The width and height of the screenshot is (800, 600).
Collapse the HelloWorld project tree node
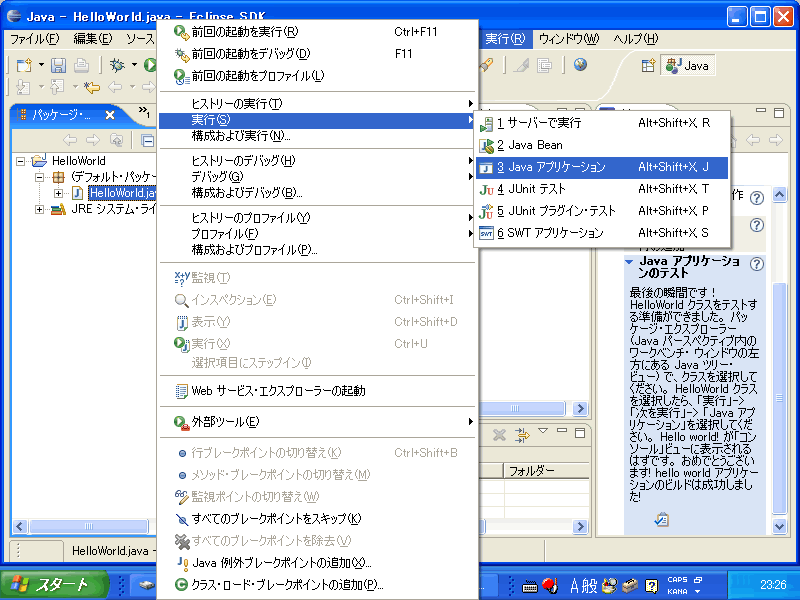click(x=22, y=161)
